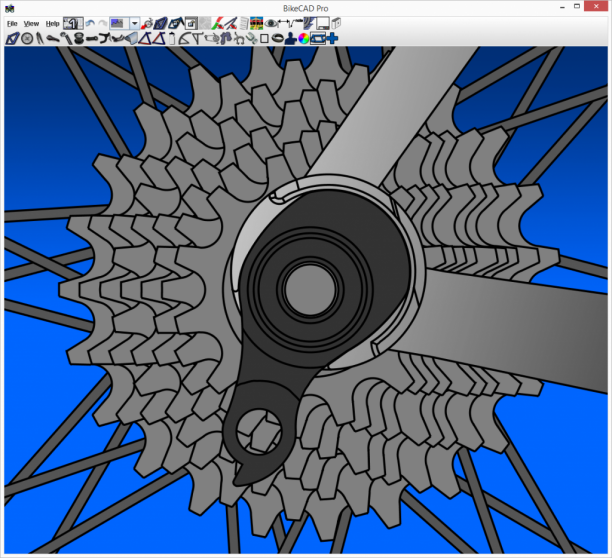Select the drivetrain chain tool icon
The width and height of the screenshot is (612, 558).
212,39
